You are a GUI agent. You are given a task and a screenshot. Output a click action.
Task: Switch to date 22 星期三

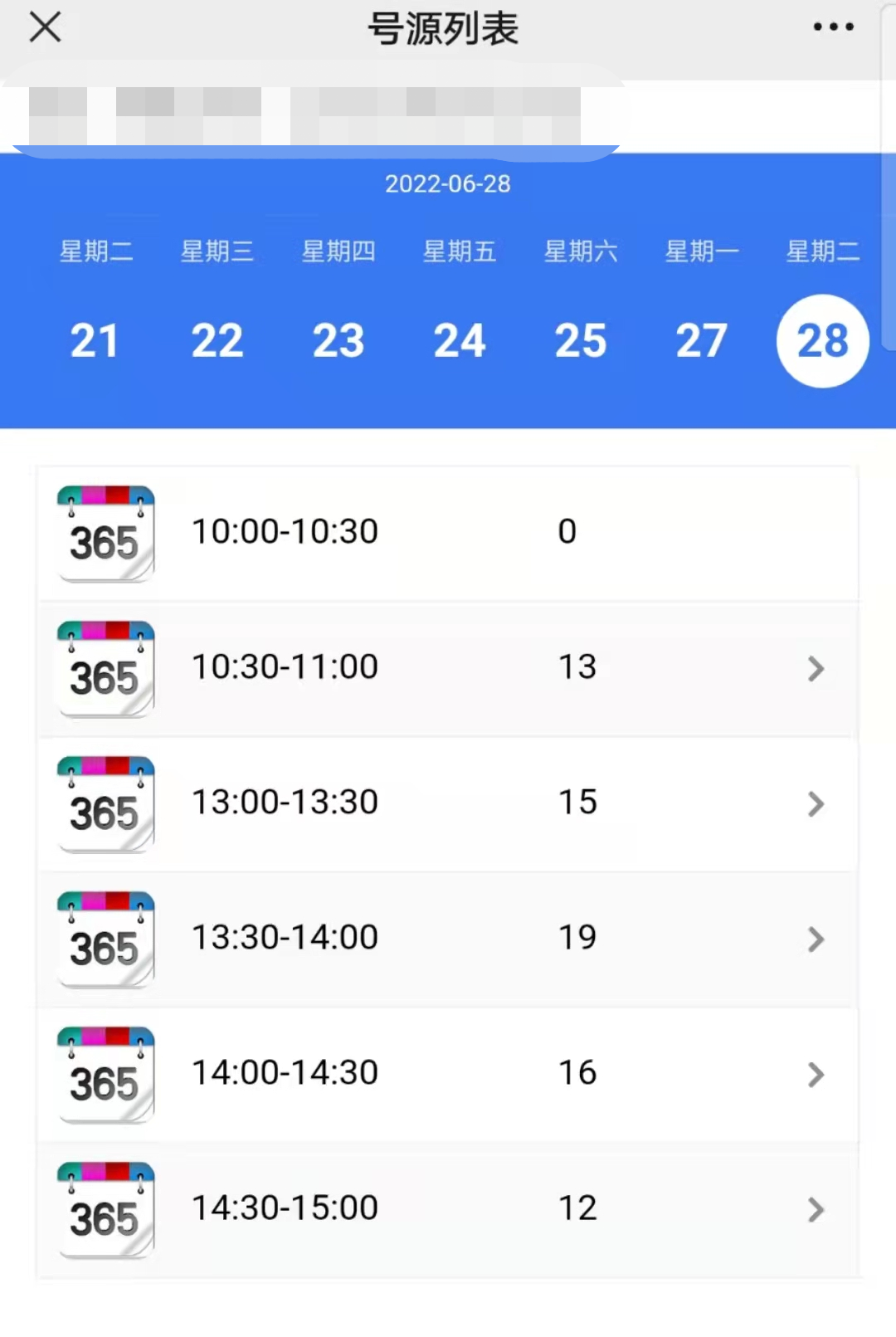pyautogui.click(x=217, y=340)
